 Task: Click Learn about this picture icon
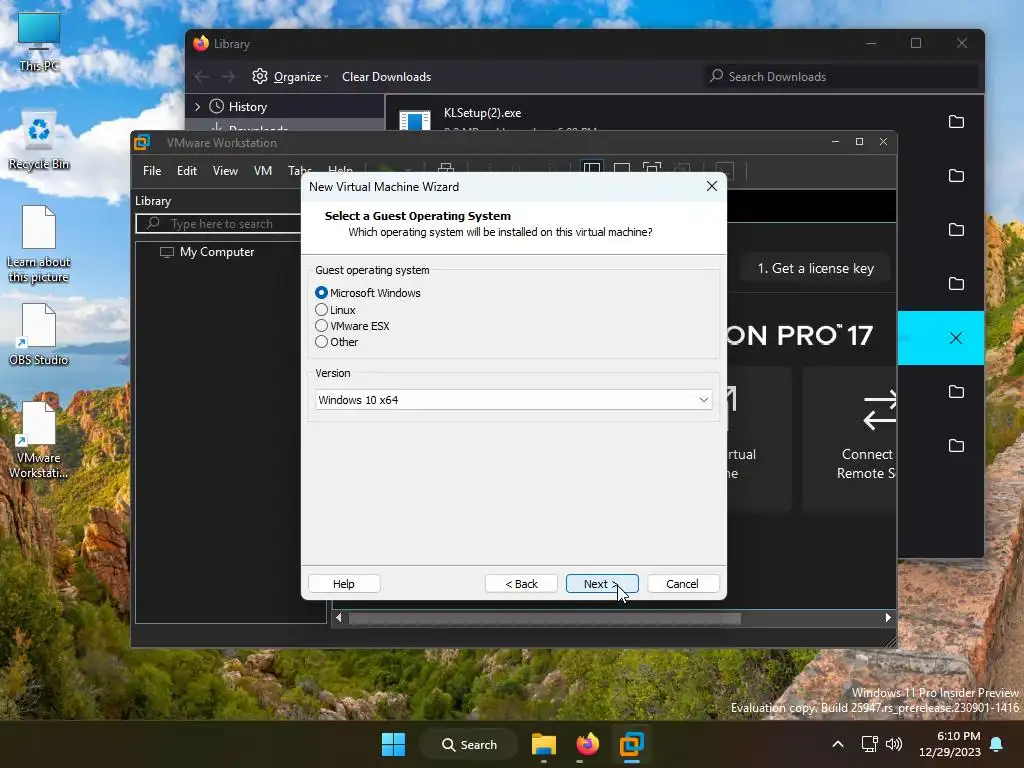(x=39, y=244)
